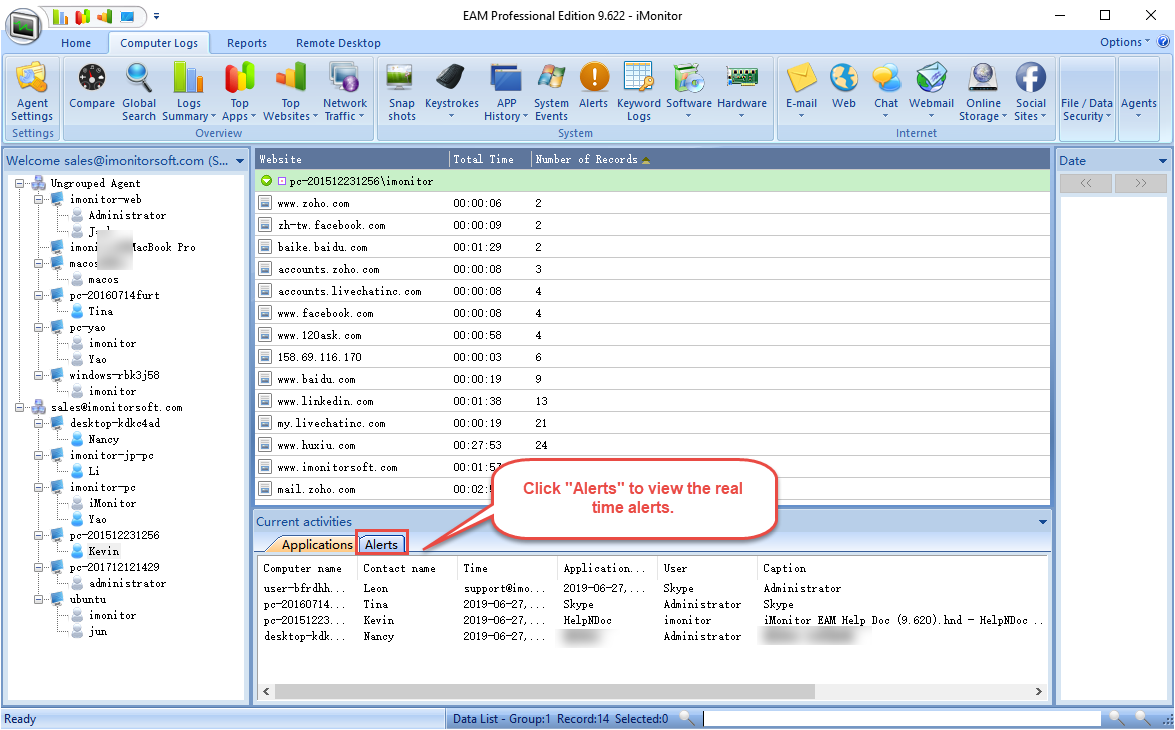Switch to the Home ribbon tab
1175x730 pixels.
(76, 43)
